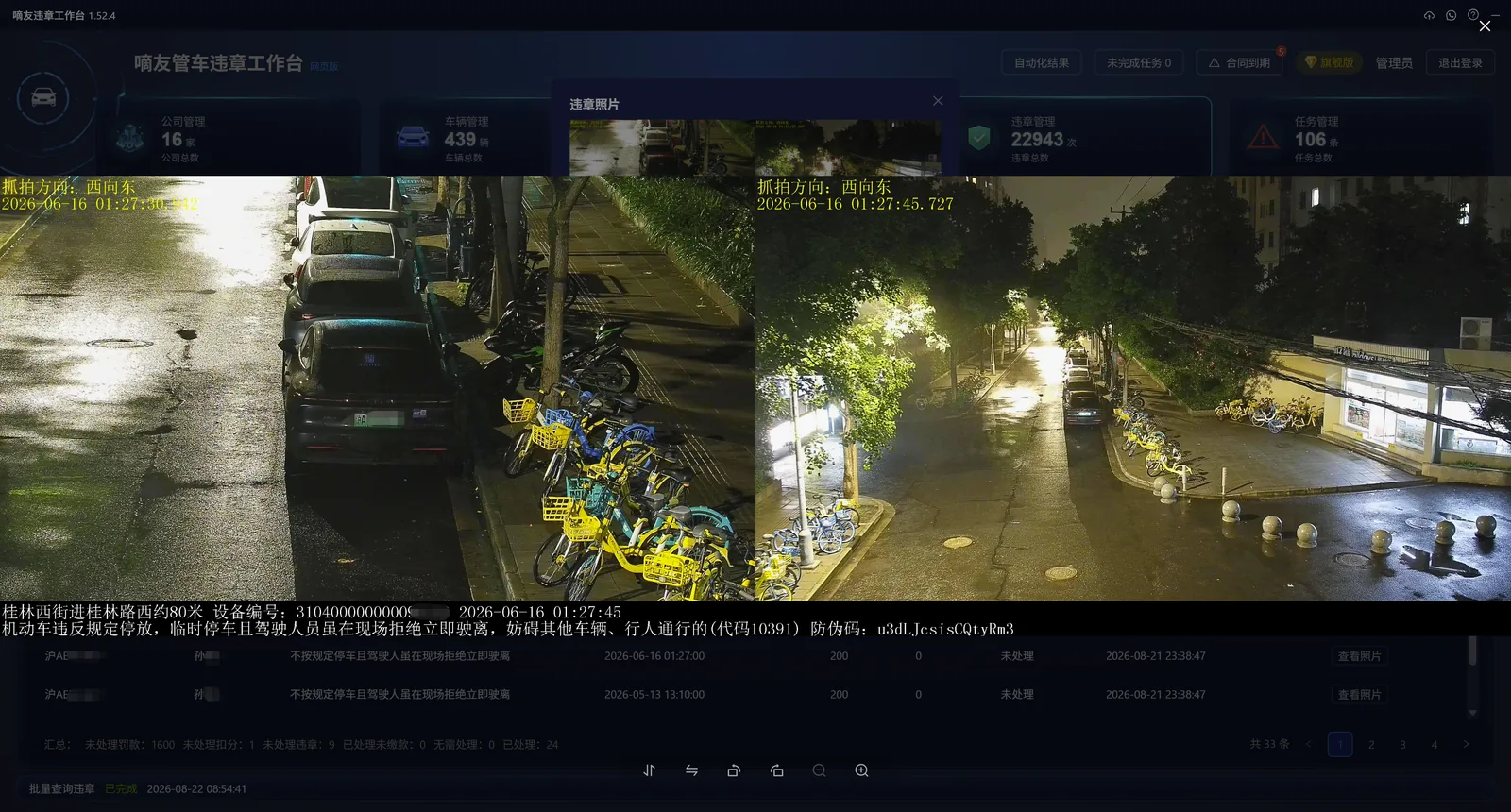Click the round car logo icon

click(x=43, y=97)
